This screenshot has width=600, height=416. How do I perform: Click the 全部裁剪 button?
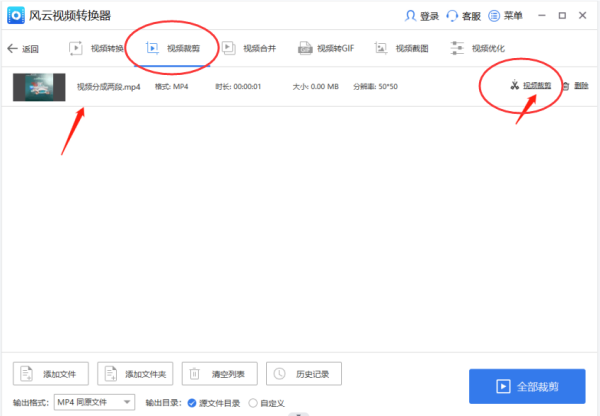527,386
